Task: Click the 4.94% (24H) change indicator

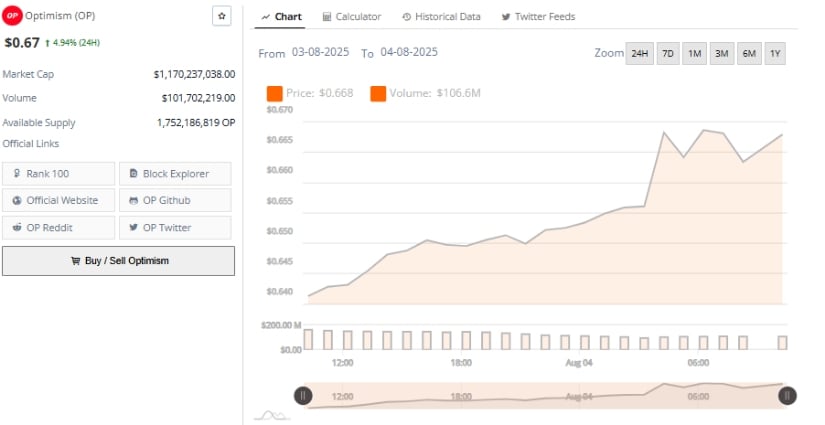Action: tap(73, 43)
